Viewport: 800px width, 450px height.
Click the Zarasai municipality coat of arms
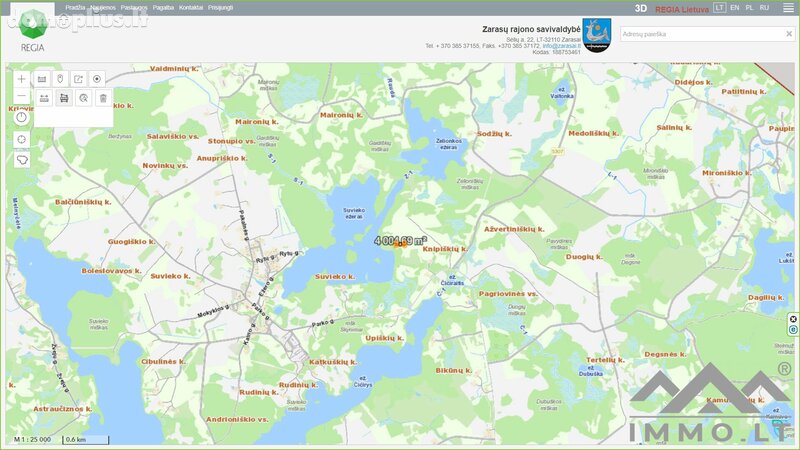[x=596, y=35]
